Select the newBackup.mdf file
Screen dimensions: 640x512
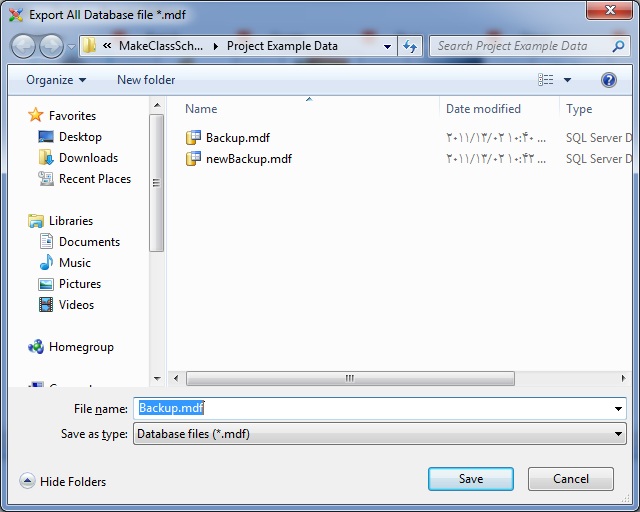pos(249,159)
